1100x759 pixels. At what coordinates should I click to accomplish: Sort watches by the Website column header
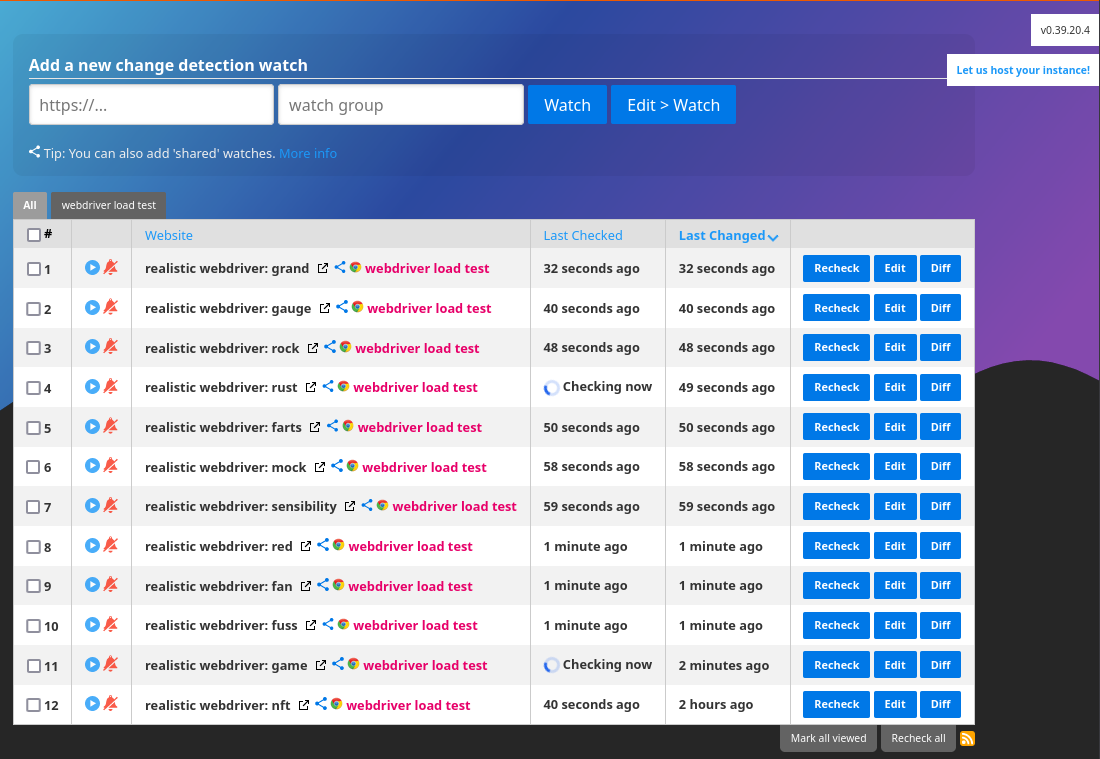[168, 234]
